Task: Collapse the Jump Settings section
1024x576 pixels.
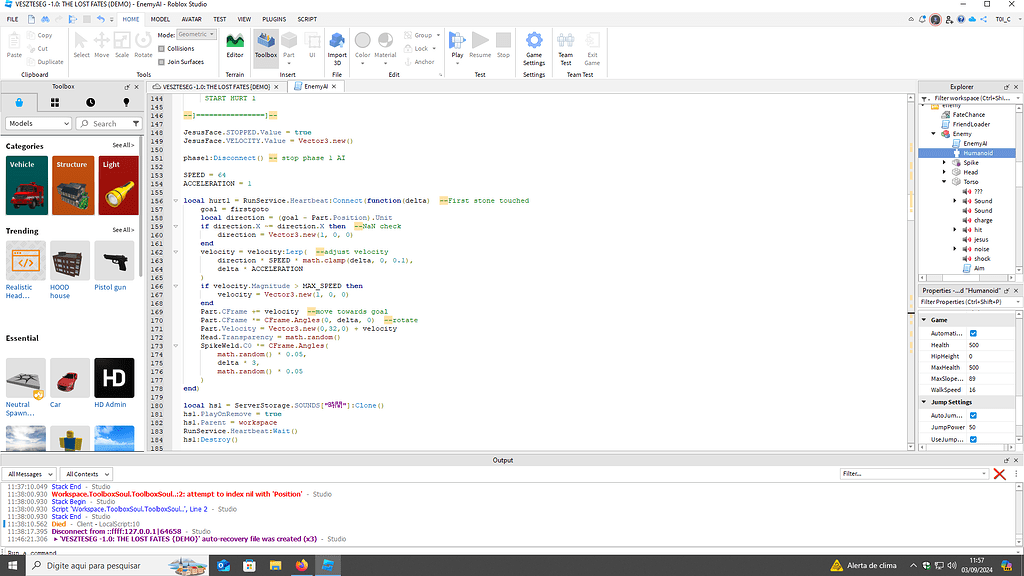Action: tap(924, 402)
